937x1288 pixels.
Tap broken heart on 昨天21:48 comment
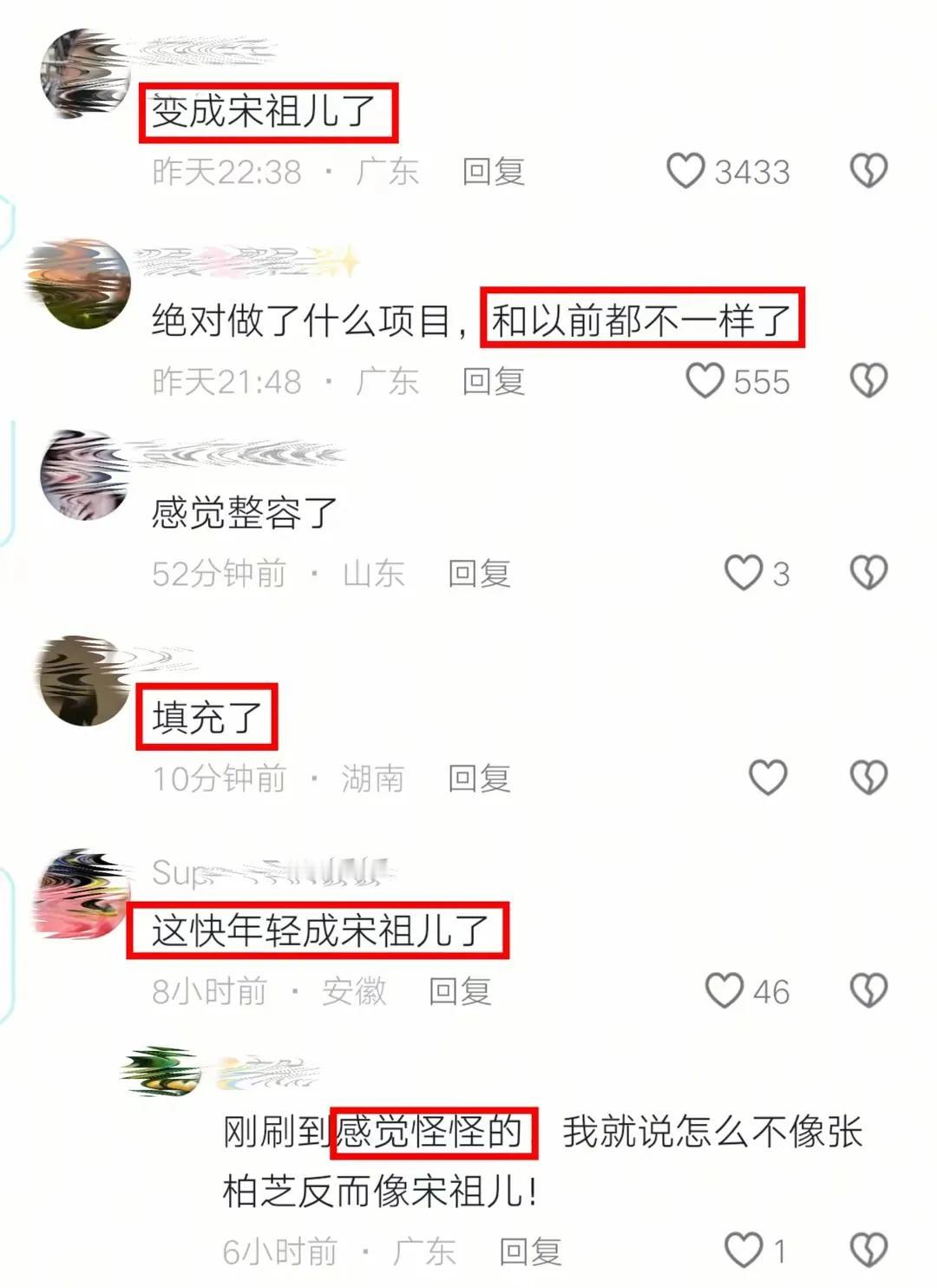click(868, 381)
